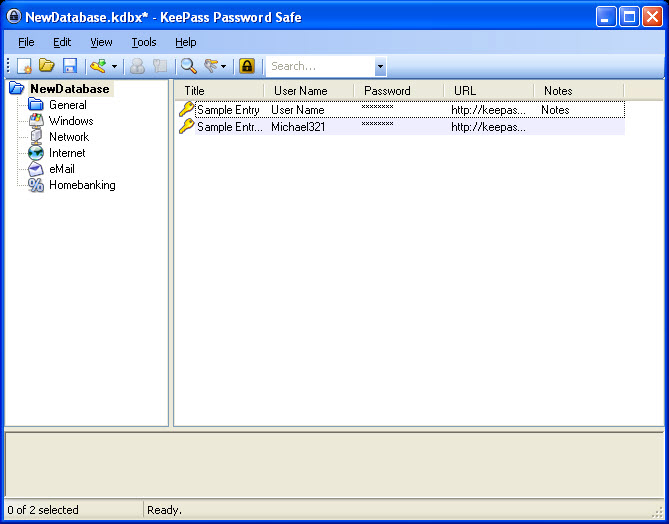Click the Open Database folder icon
Image resolution: width=669 pixels, height=524 pixels.
[x=47, y=66]
